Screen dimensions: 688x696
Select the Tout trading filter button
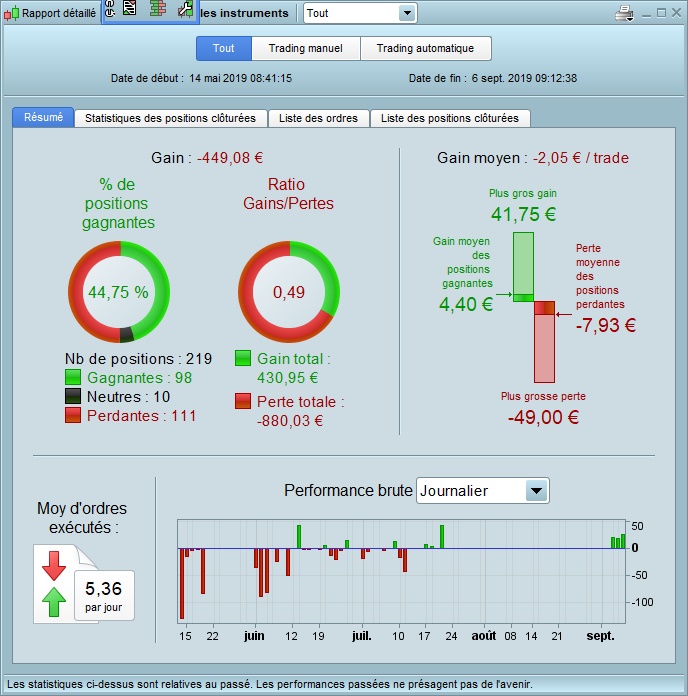tap(224, 48)
